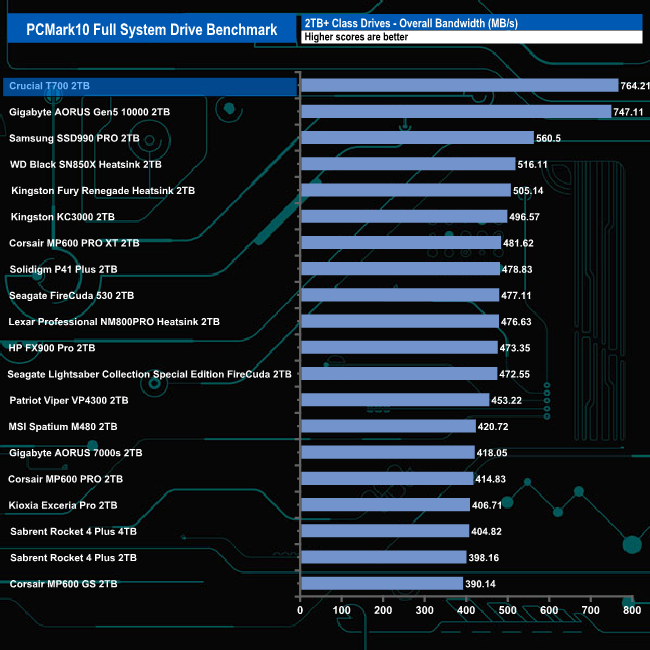This screenshot has width=650, height=650.
Task: Click the 'Kingston Fury Renegade Heatsink 2TB' label
Action: click(103, 191)
